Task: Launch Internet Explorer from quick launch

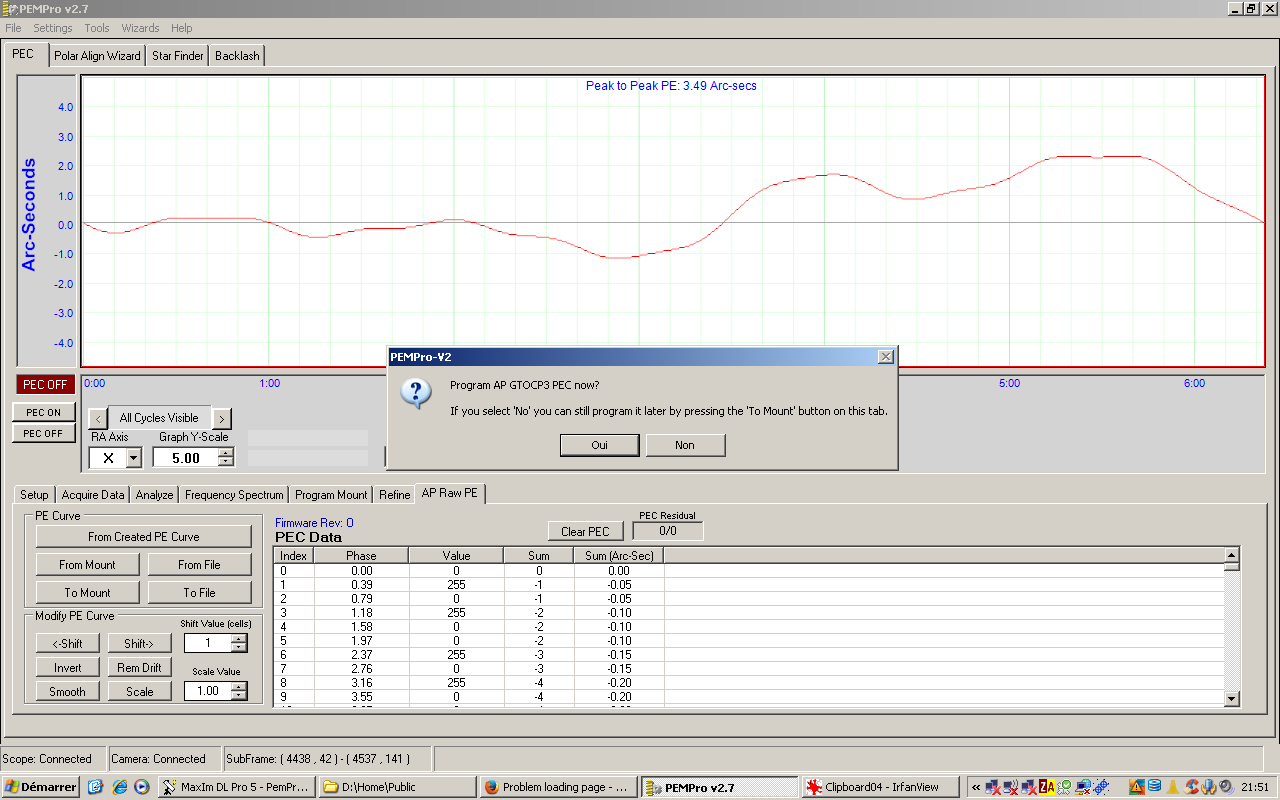Action: click(119, 787)
